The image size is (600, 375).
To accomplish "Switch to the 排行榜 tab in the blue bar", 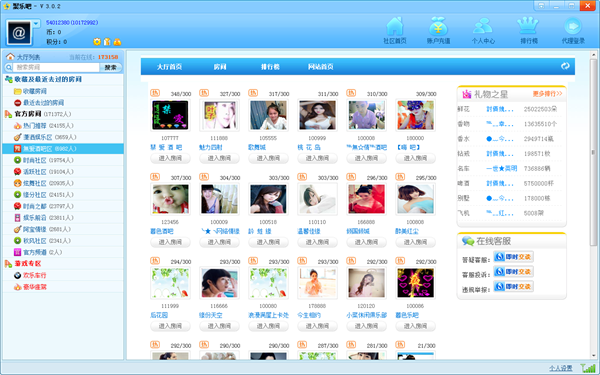I will tap(270, 67).
